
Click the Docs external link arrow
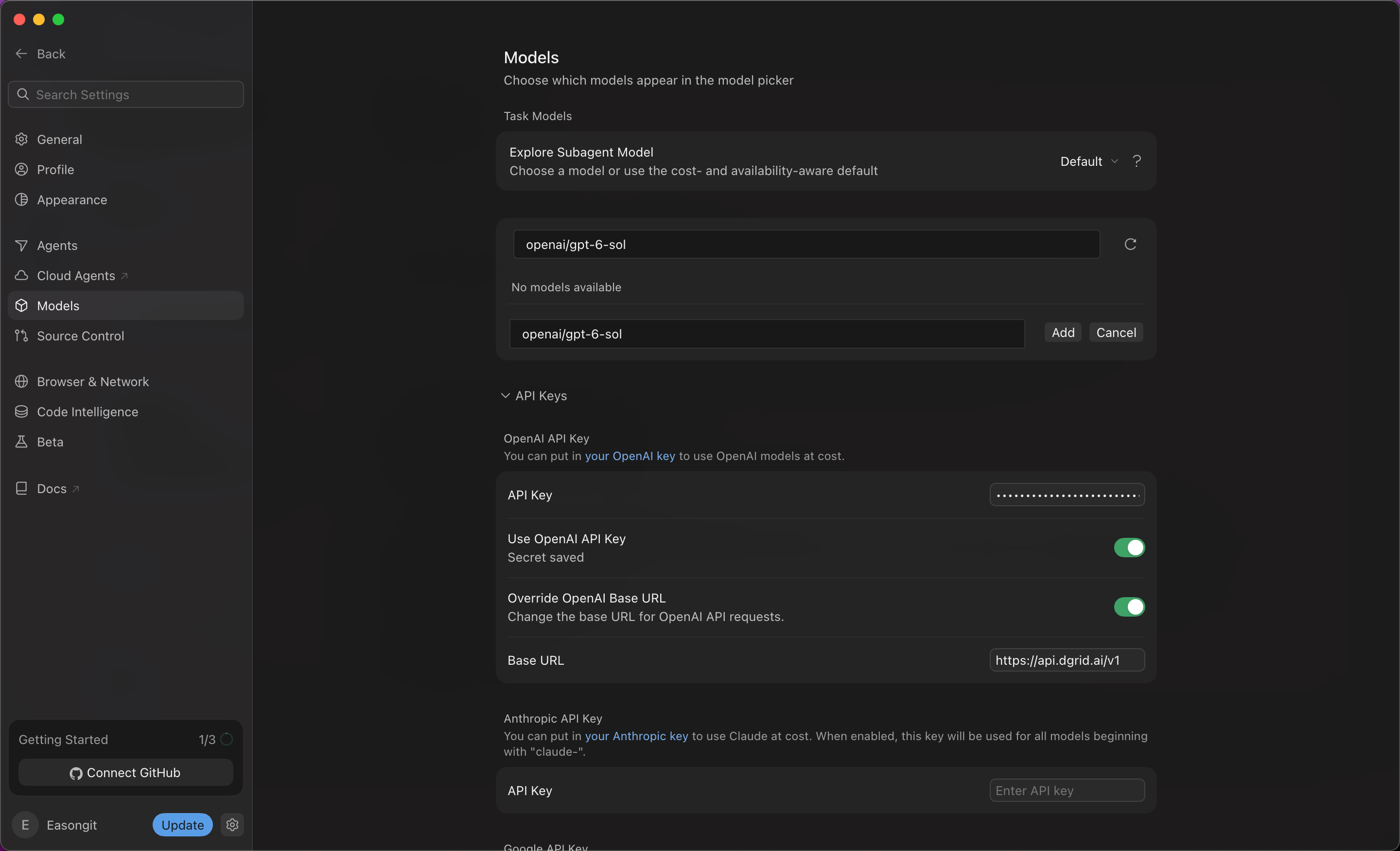click(x=75, y=488)
